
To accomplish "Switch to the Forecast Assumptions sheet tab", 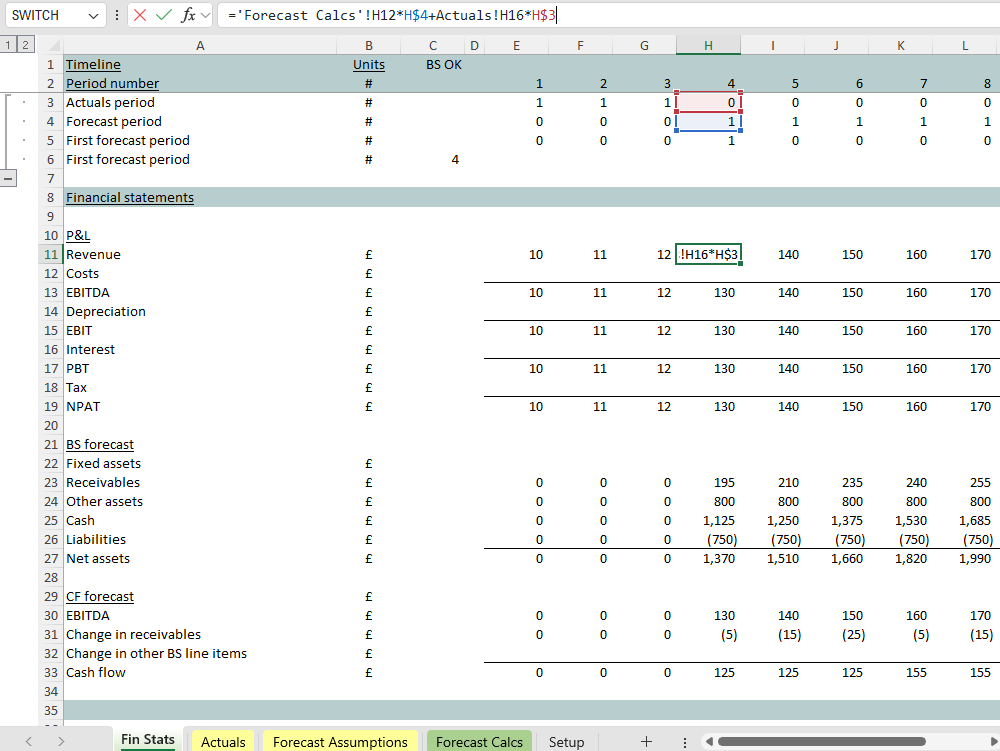I will point(340,741).
